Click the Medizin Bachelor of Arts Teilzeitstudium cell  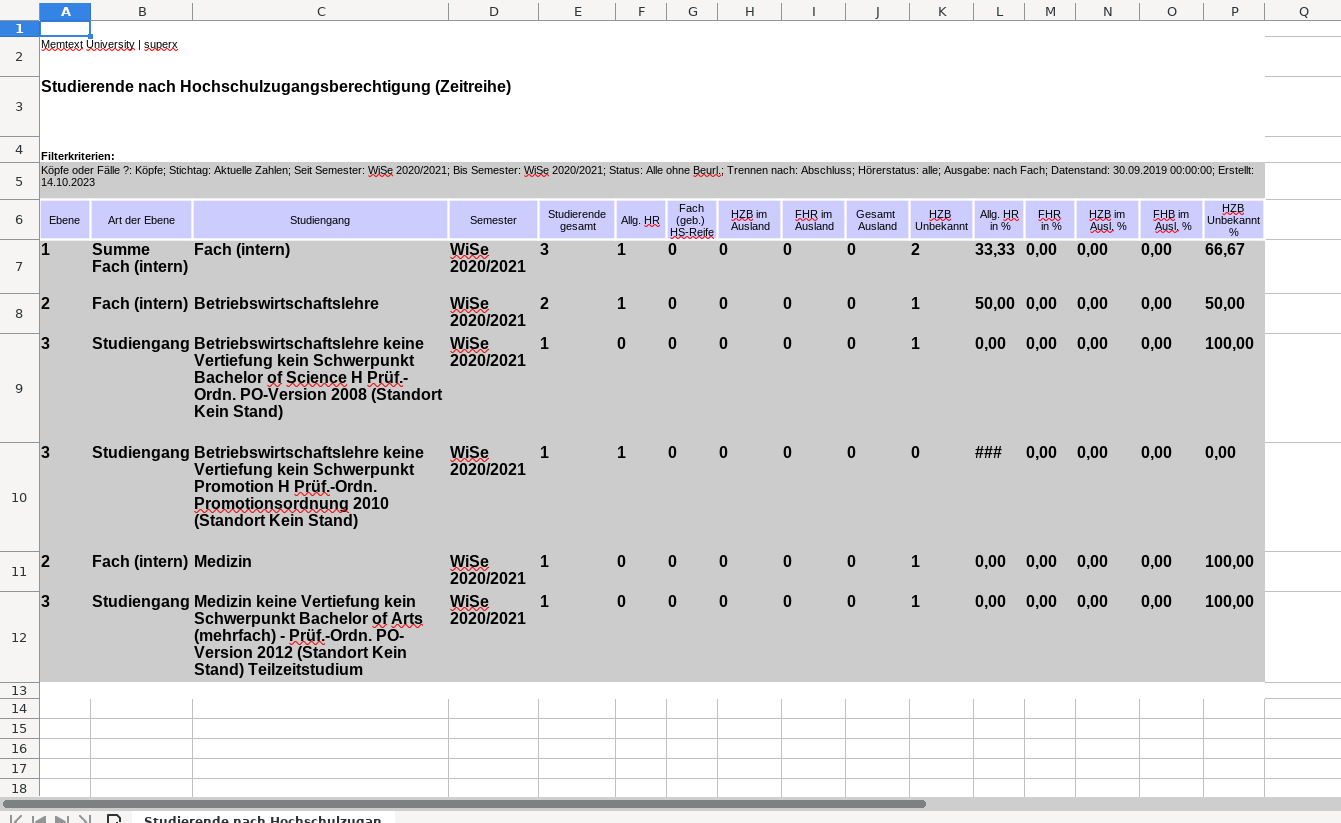point(320,636)
